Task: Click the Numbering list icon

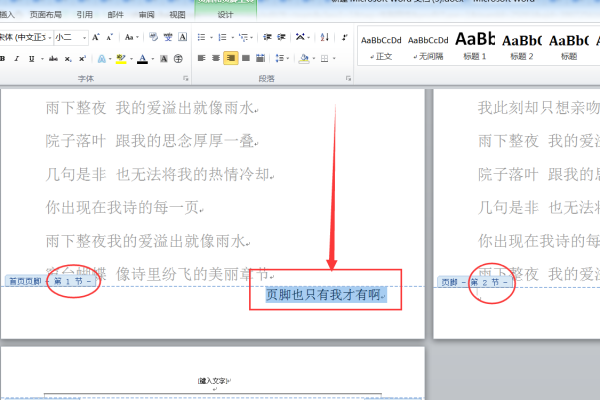Action: coord(222,37)
